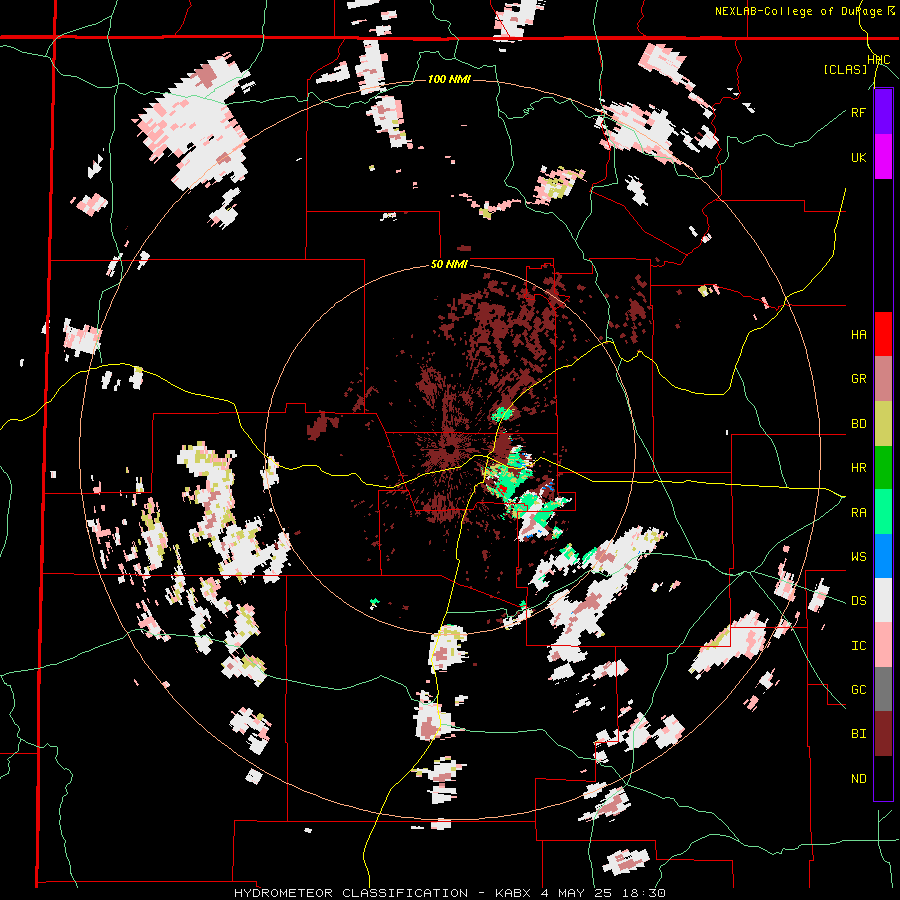900x900 pixels.
Task: Click the KABX radar site identifier
Action: click(515, 893)
